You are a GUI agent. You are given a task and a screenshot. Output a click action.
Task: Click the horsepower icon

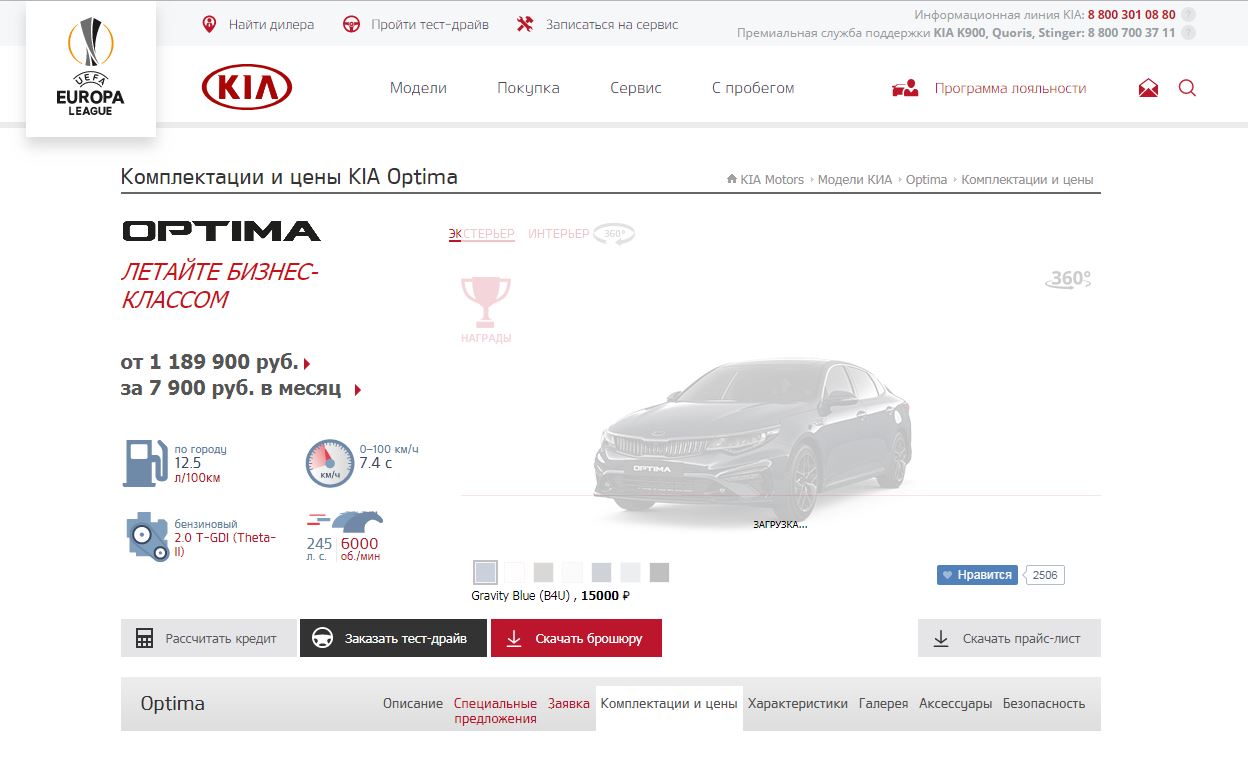[345, 523]
